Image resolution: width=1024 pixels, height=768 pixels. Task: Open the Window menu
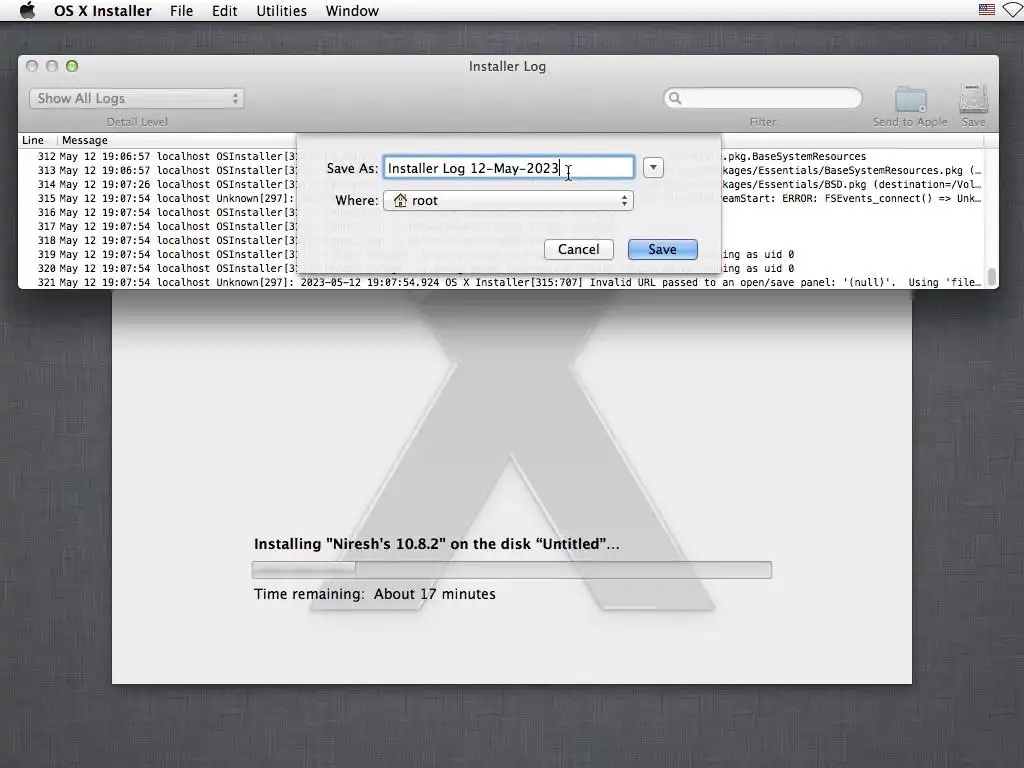[352, 11]
